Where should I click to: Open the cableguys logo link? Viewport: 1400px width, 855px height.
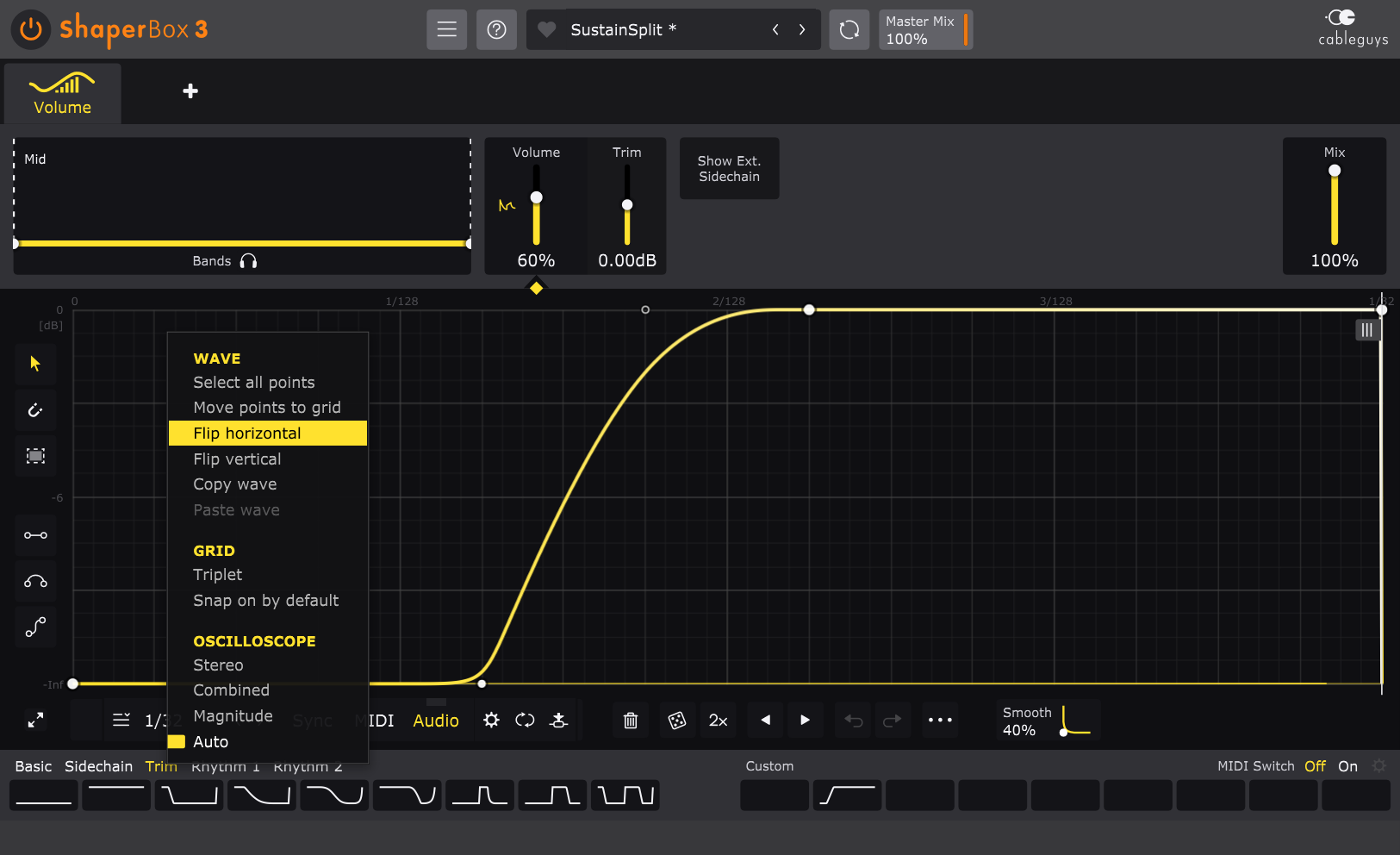coord(1353,28)
